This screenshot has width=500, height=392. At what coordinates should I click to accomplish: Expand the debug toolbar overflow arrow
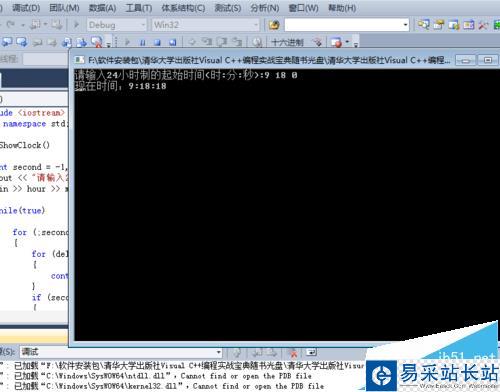click(x=356, y=44)
